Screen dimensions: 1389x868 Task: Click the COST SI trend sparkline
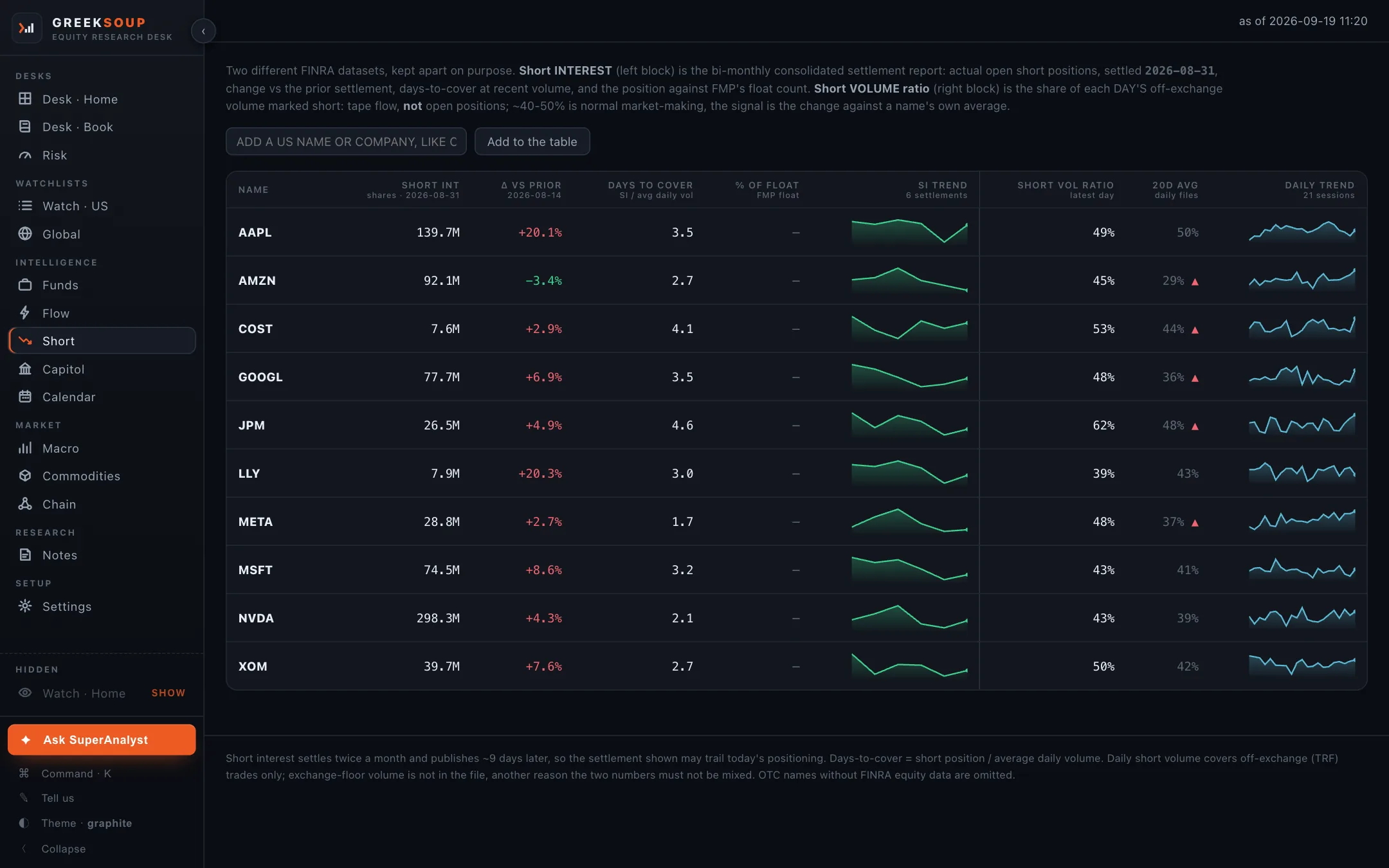(x=909, y=329)
